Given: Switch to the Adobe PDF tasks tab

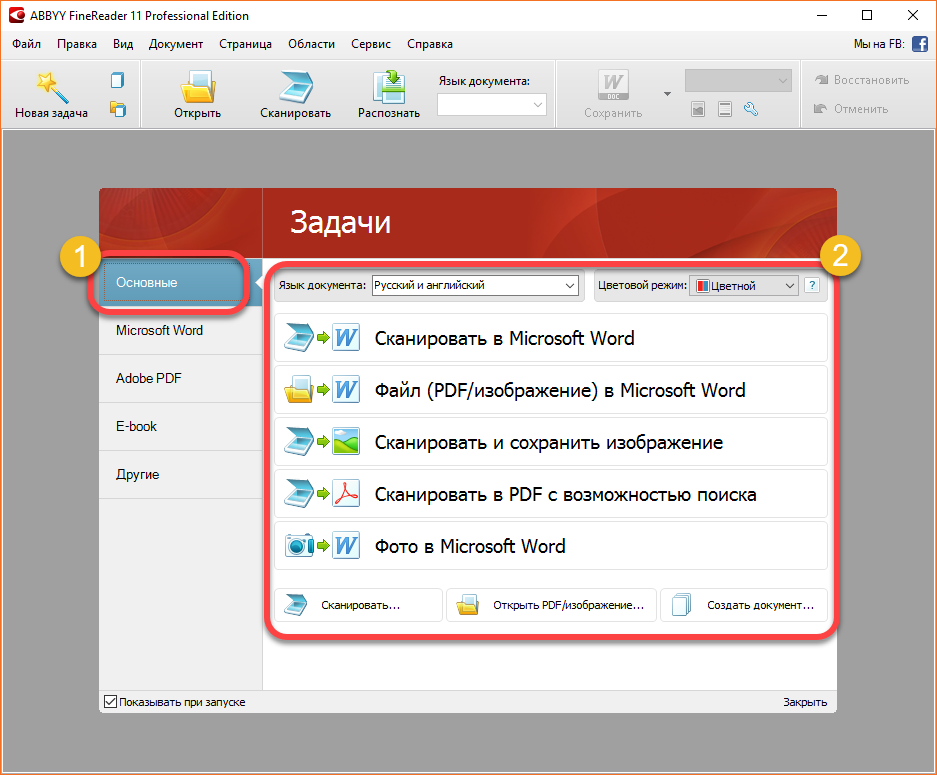Looking at the screenshot, I should (180, 378).
